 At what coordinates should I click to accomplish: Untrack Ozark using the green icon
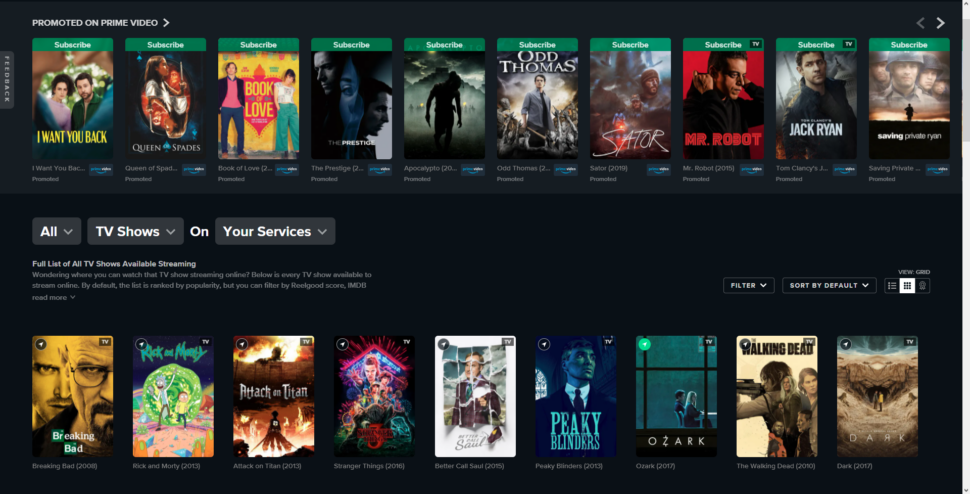[645, 344]
